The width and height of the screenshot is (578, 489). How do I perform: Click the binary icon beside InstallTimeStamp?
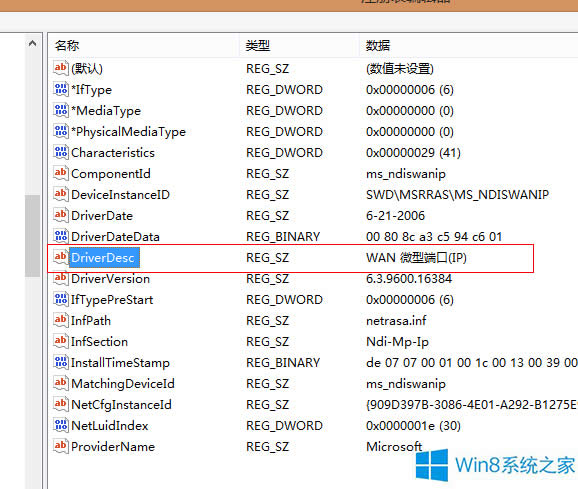click(60, 362)
